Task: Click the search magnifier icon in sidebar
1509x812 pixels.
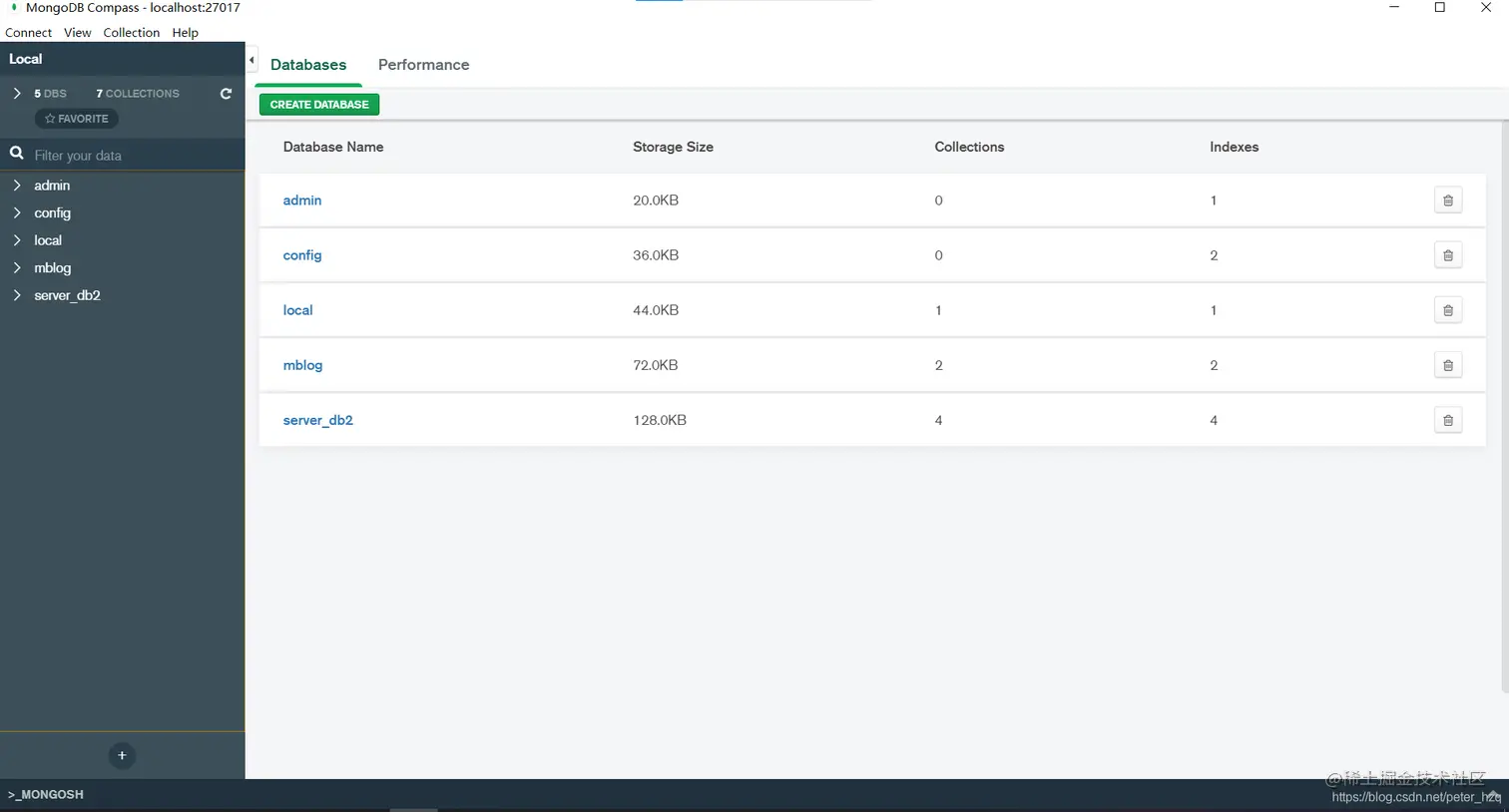Action: coord(17,154)
